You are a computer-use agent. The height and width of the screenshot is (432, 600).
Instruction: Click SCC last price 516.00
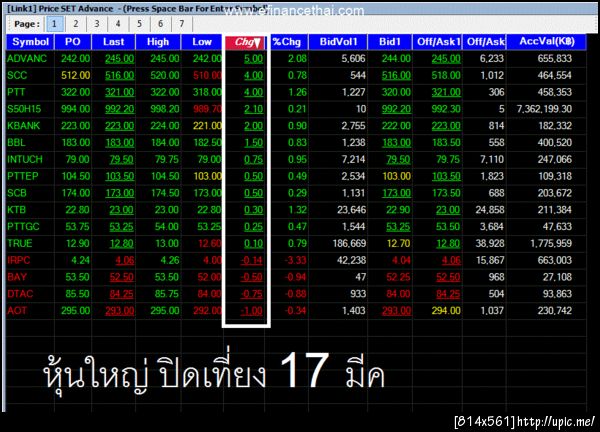[x=119, y=75]
